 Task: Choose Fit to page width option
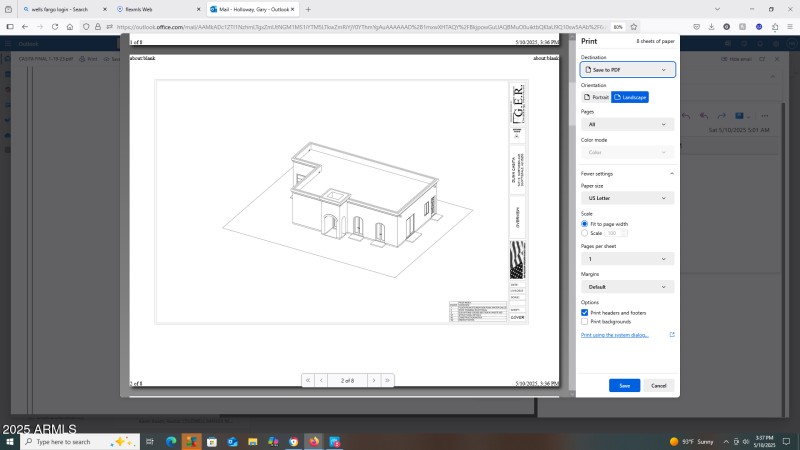(x=585, y=224)
